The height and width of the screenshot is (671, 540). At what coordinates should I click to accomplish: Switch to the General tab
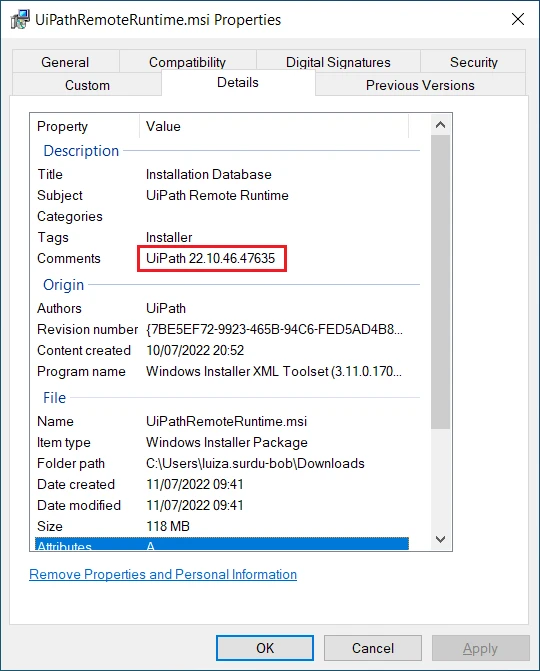click(65, 62)
